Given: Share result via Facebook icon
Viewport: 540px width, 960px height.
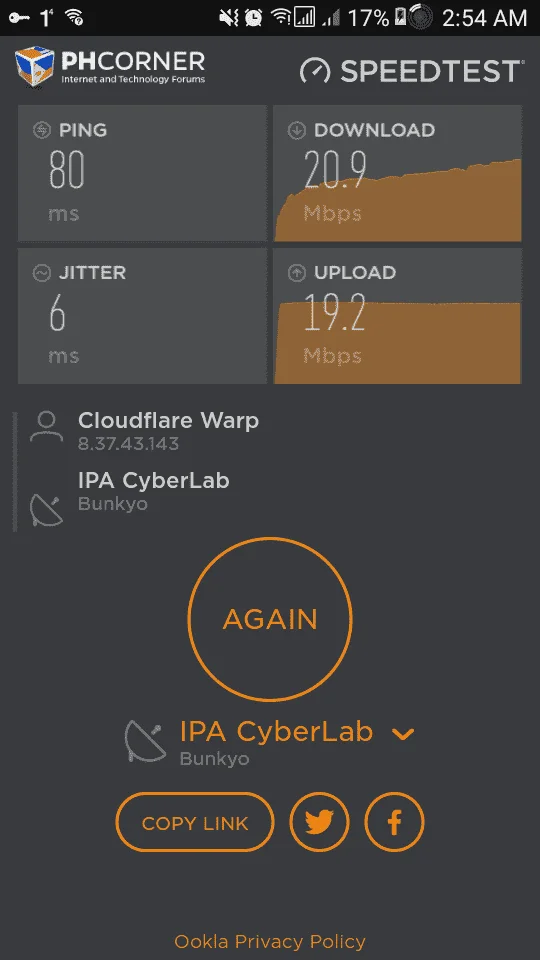Looking at the screenshot, I should [394, 822].
